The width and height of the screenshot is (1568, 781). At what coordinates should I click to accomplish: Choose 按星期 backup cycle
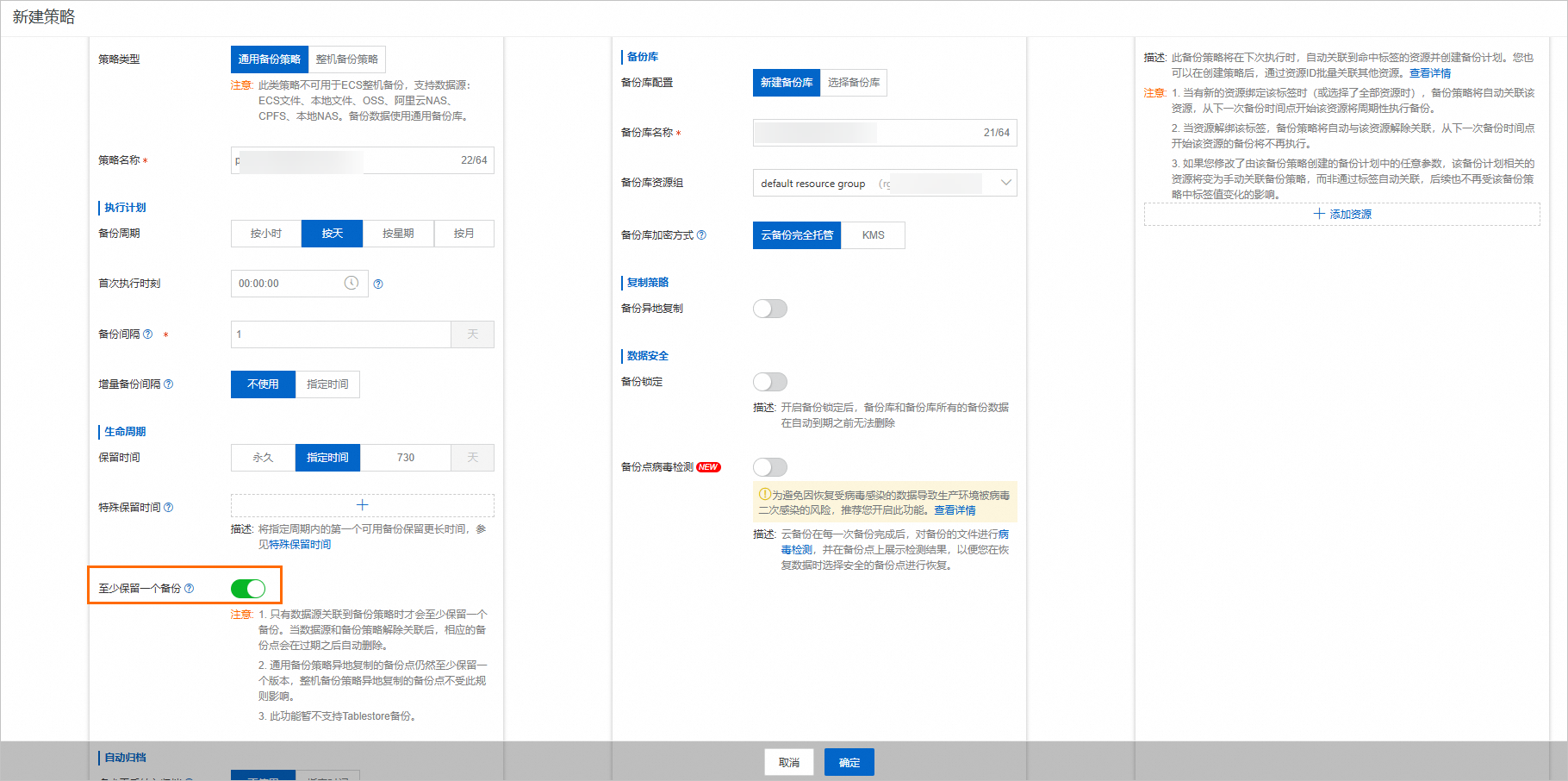tap(398, 234)
